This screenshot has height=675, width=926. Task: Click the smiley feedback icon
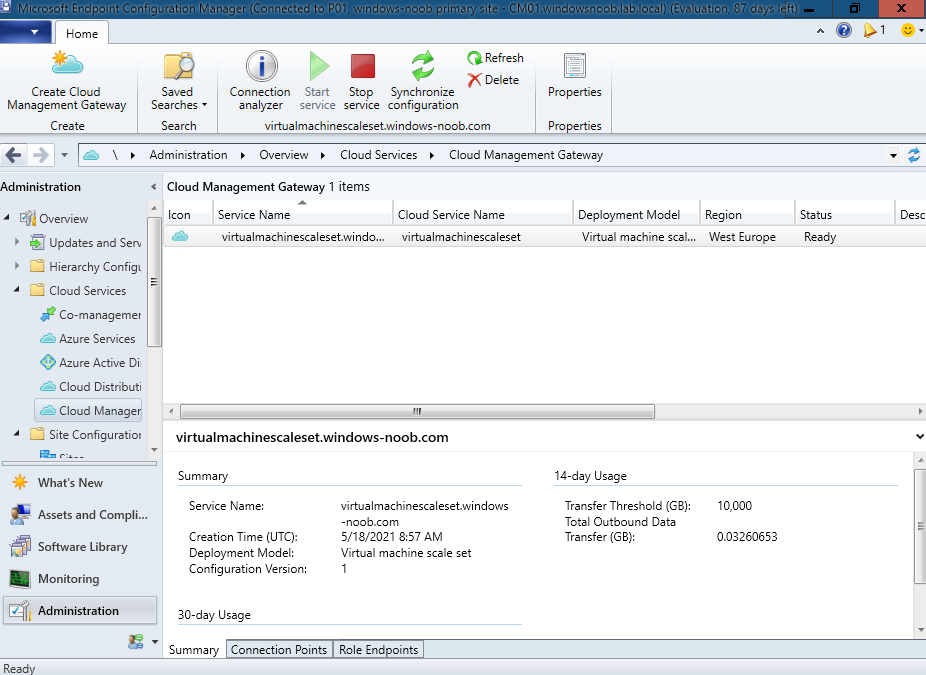coord(908,30)
